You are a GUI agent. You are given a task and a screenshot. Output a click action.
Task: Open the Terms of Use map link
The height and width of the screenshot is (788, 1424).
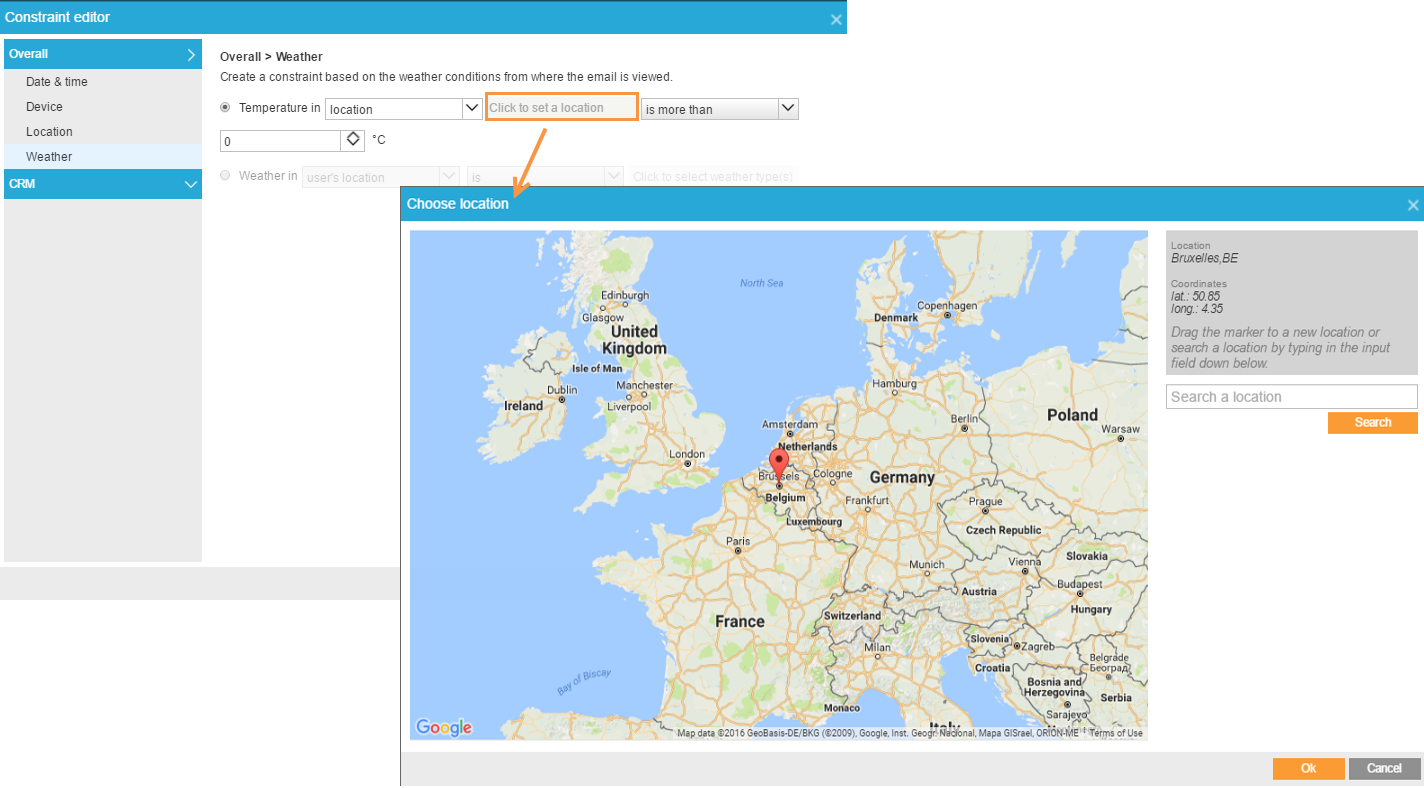click(x=1115, y=733)
